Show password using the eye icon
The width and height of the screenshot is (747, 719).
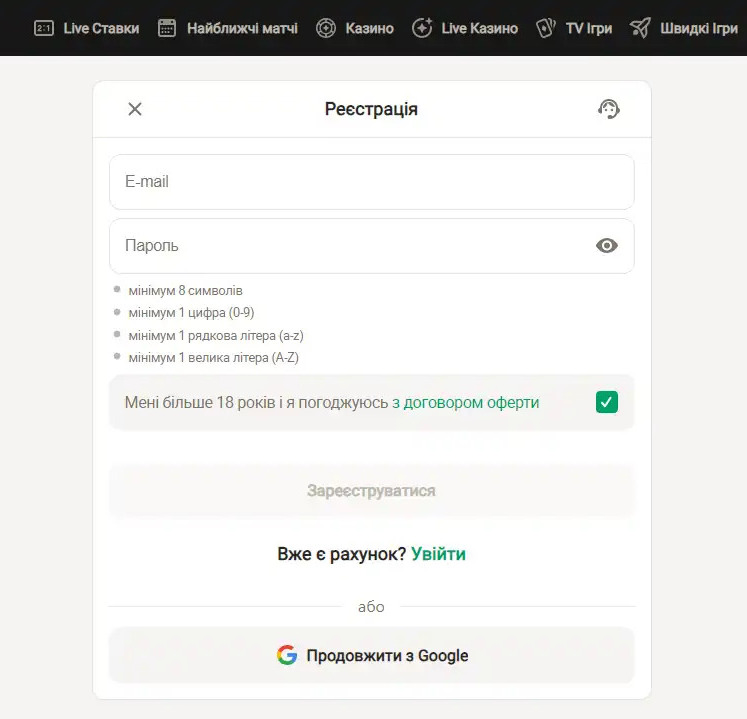607,246
